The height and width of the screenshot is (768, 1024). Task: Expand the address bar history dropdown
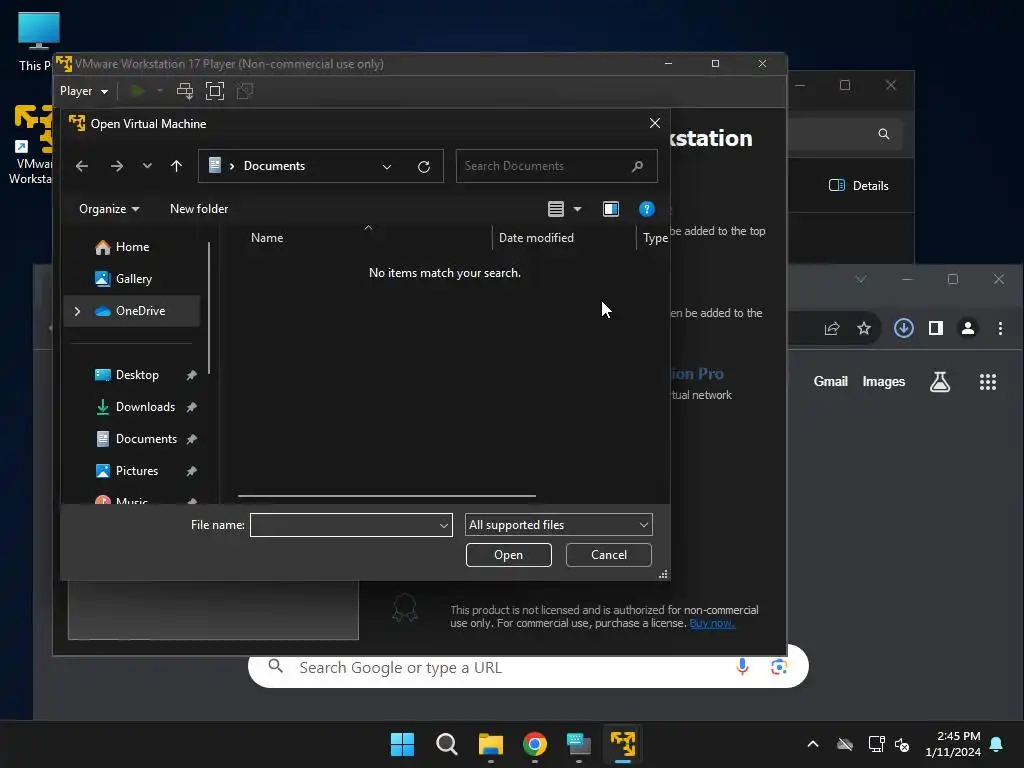(x=387, y=167)
